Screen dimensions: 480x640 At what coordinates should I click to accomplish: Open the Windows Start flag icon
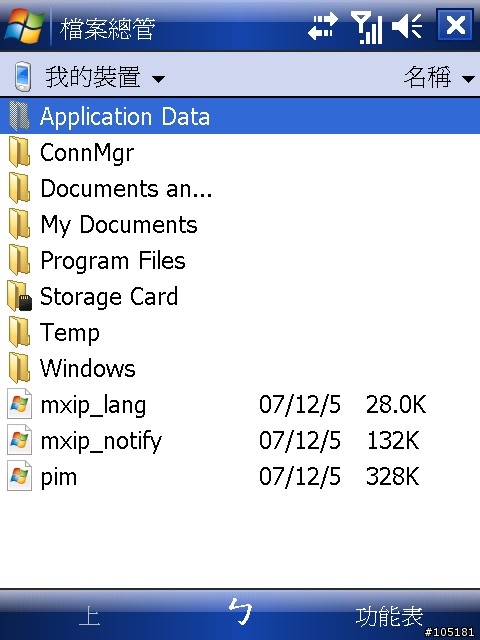pos(24,26)
